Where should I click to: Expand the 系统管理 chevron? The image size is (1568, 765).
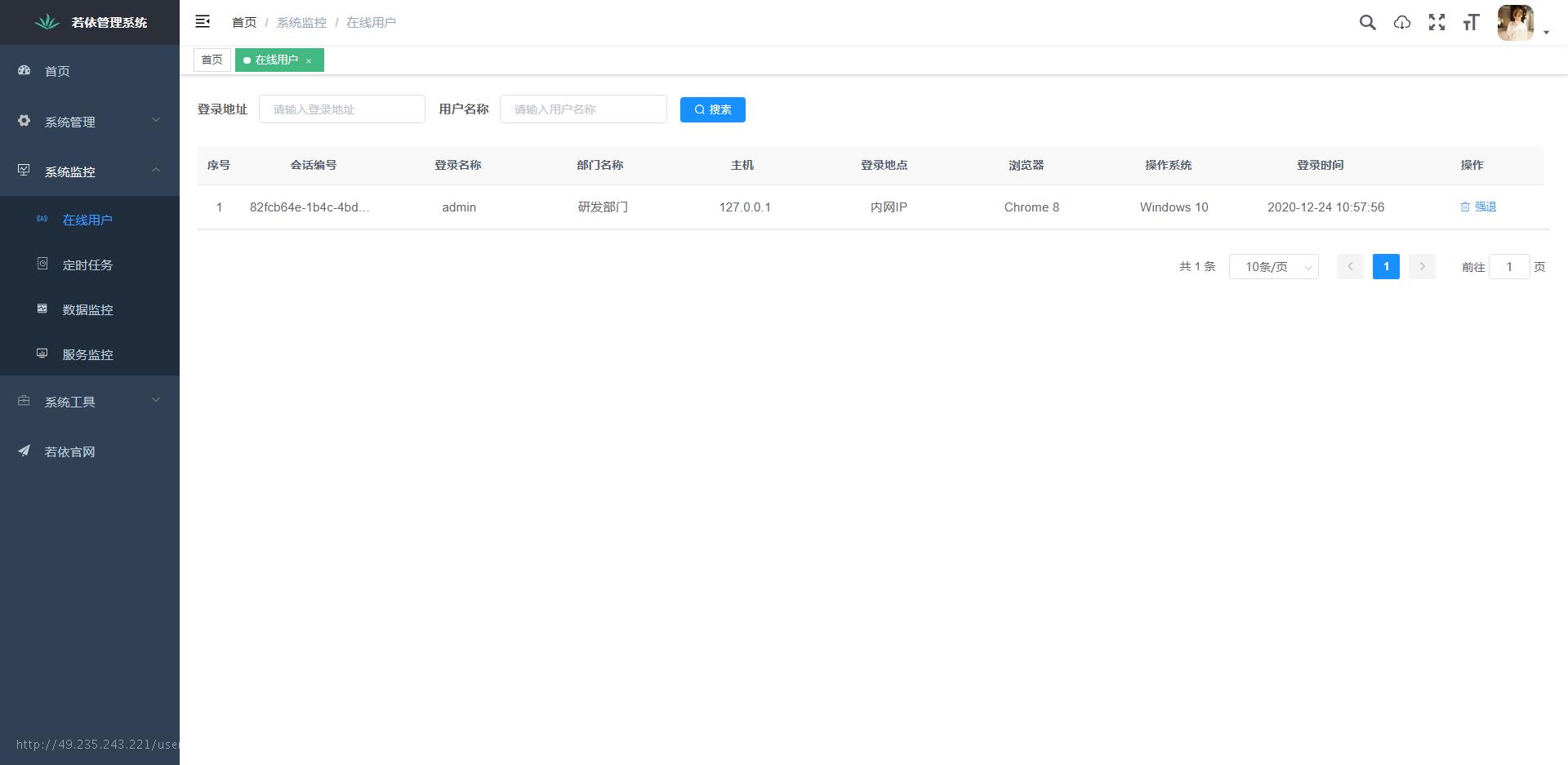click(x=156, y=121)
